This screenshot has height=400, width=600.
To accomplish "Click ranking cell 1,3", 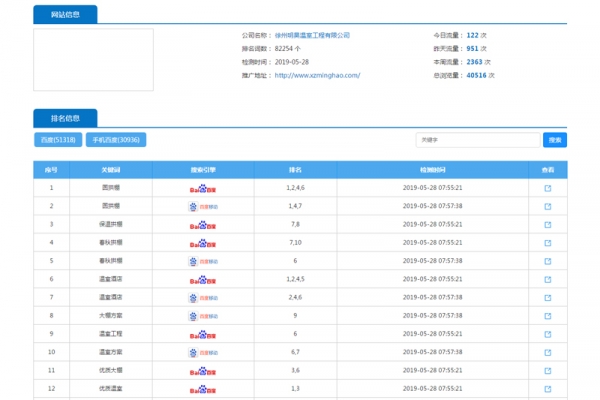I will point(295,389).
